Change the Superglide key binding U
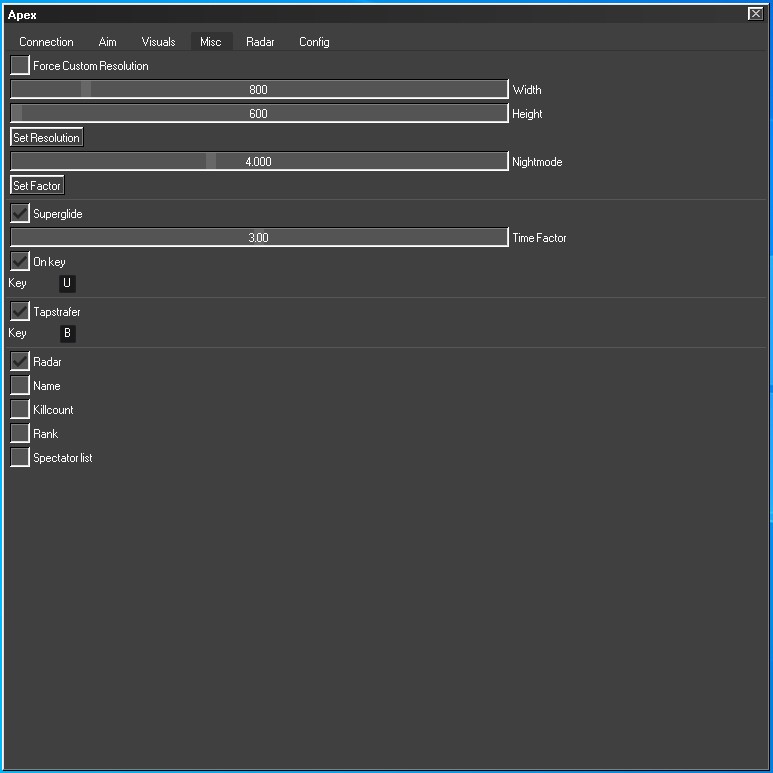Viewport: 773px width, 773px height. tap(67, 283)
